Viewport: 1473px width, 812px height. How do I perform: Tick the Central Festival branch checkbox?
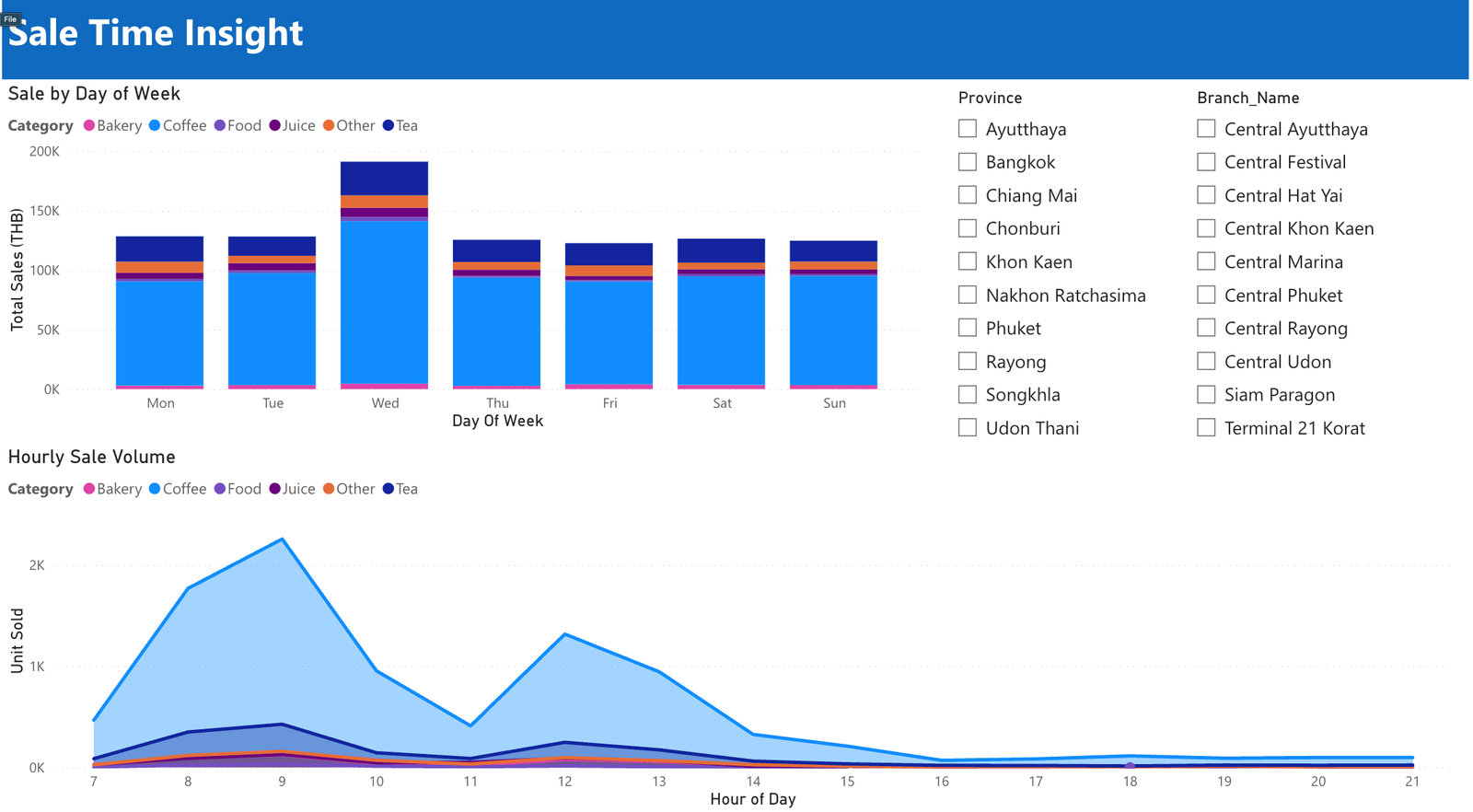point(1206,161)
